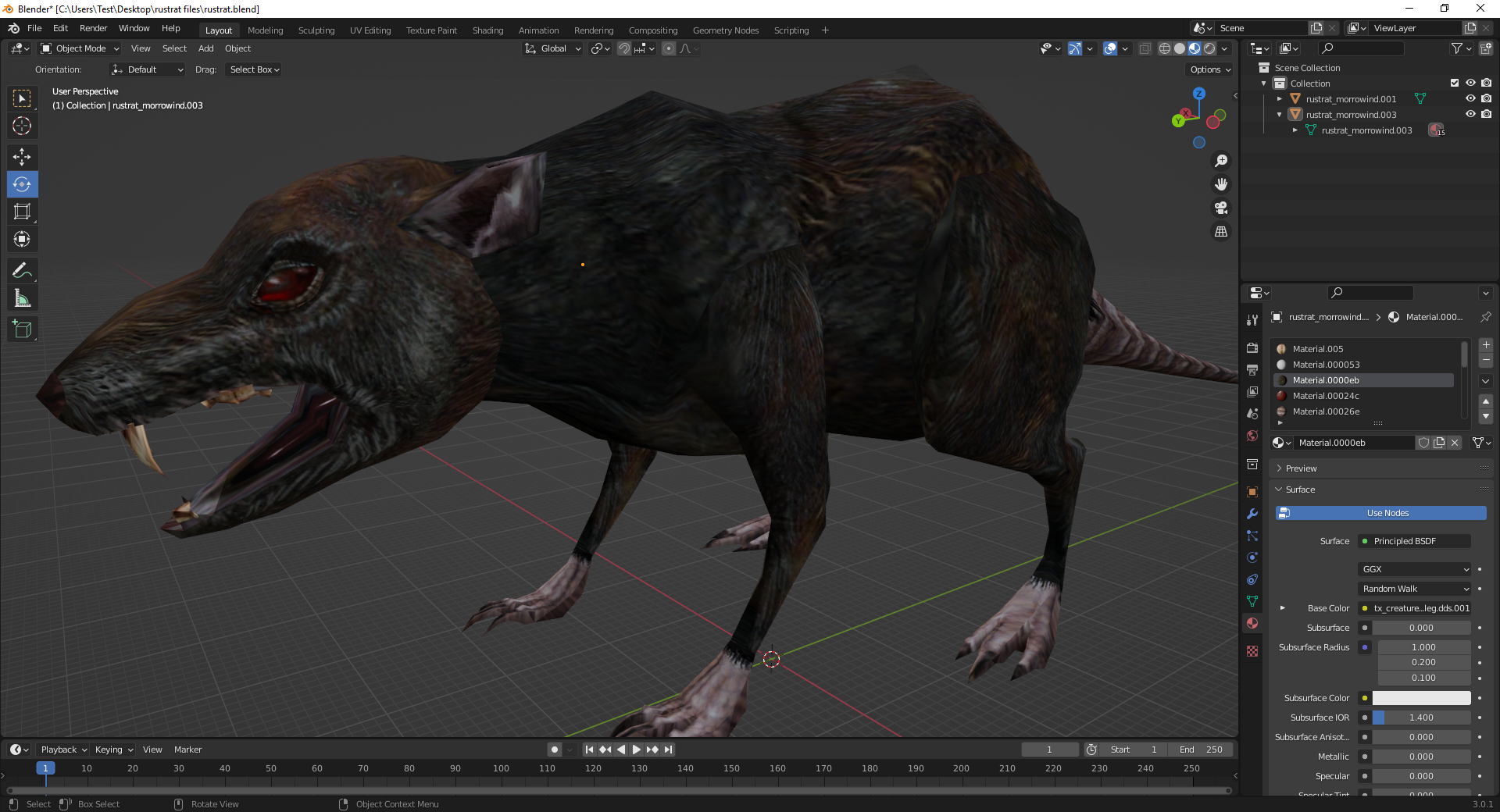Select the Move tool in toolbar
The image size is (1500, 812).
(x=22, y=157)
